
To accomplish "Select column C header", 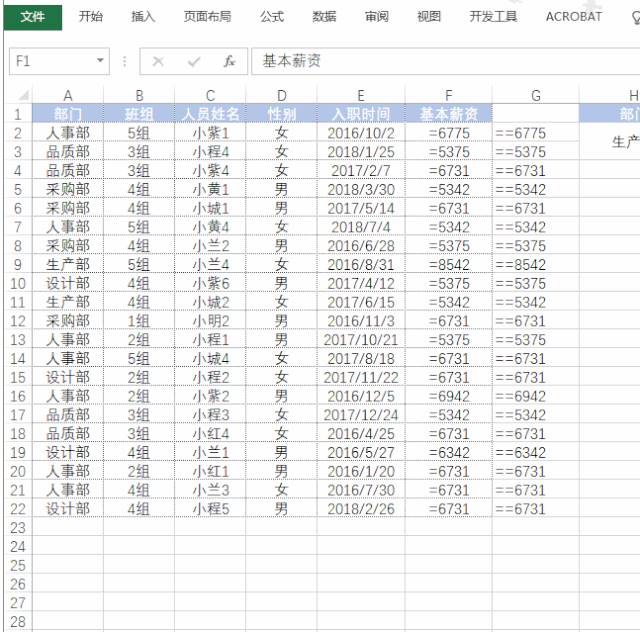I will [x=210, y=96].
